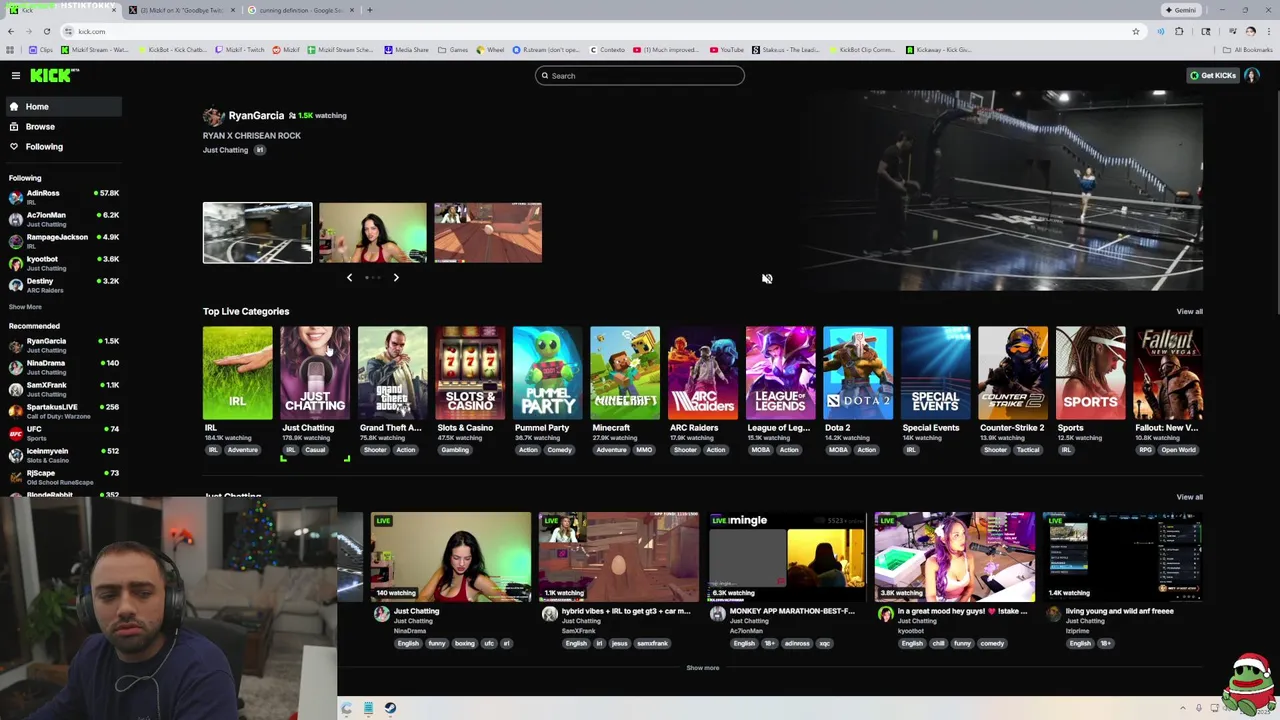
Task: Open Ac7ionMan MONKEY APP MARATHON stream
Action: click(787, 557)
